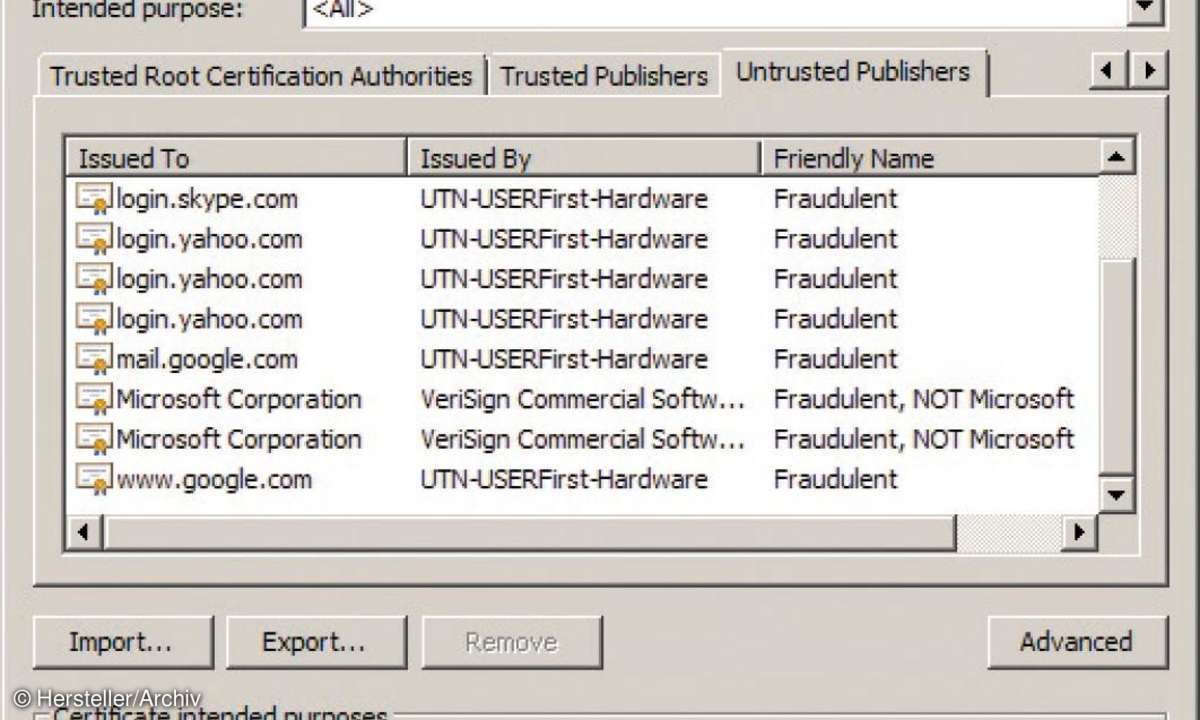Select the Untrusted Publishers tab
The width and height of the screenshot is (1200, 720).
[x=854, y=72]
